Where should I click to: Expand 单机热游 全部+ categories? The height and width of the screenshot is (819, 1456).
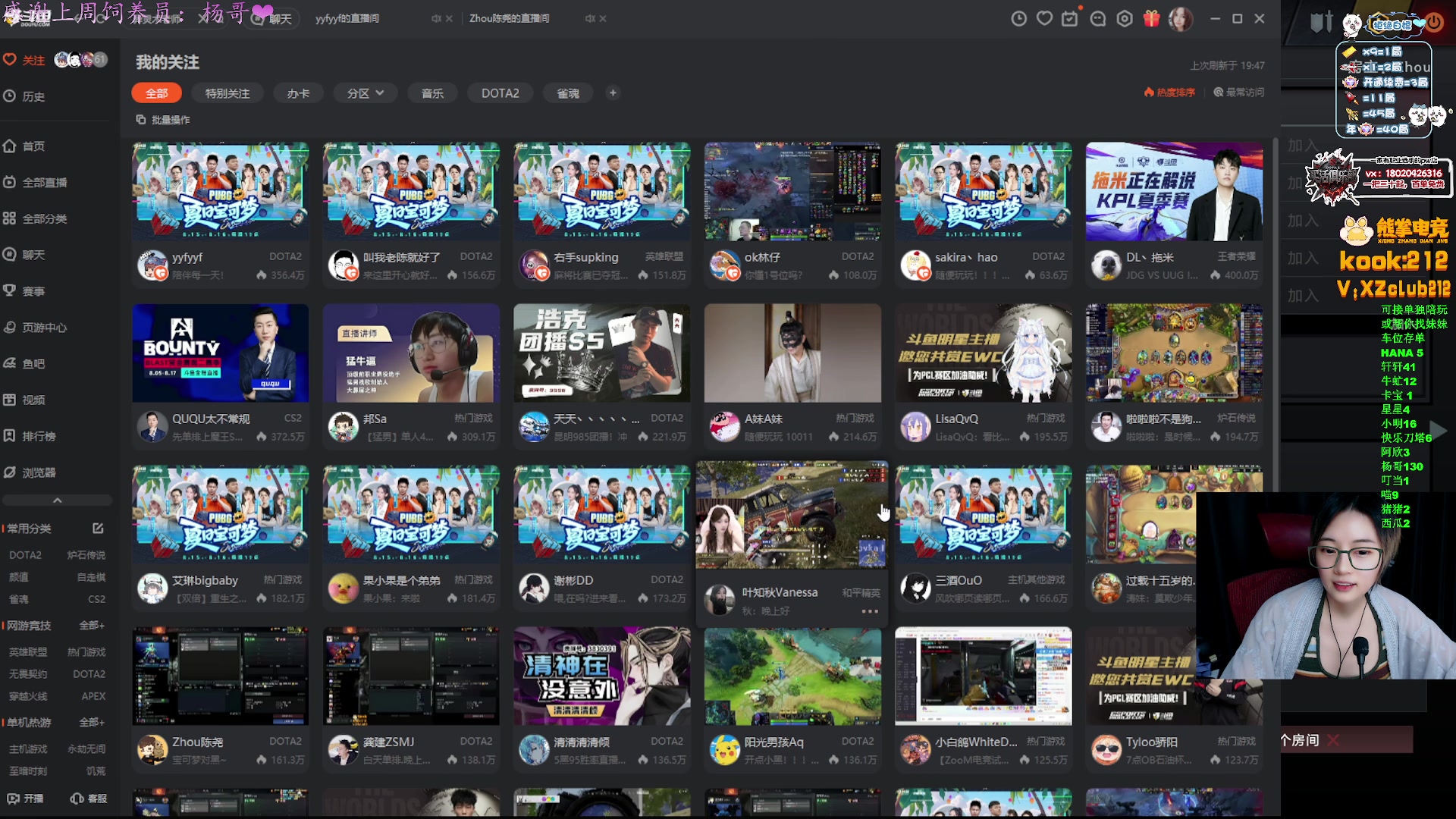pos(92,722)
